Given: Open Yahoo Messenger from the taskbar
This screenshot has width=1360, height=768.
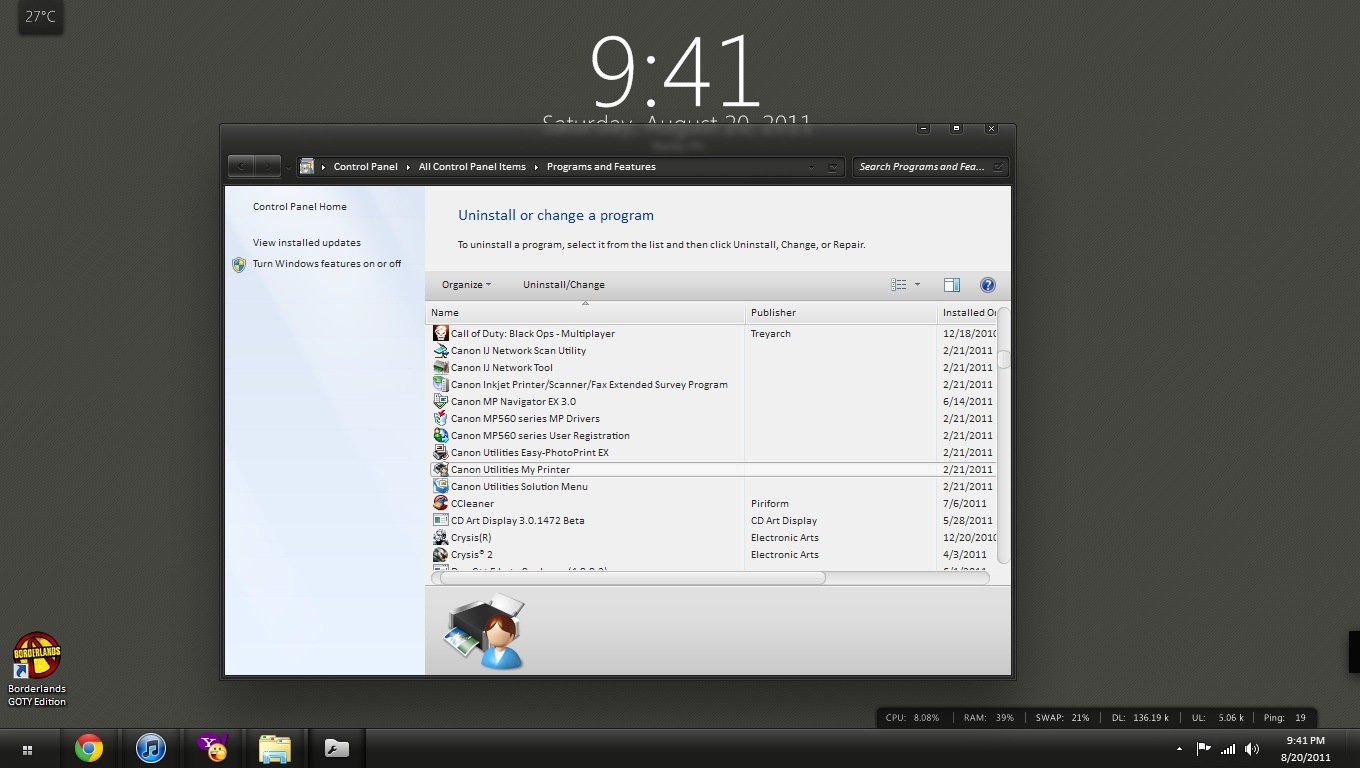Looking at the screenshot, I should point(212,747).
